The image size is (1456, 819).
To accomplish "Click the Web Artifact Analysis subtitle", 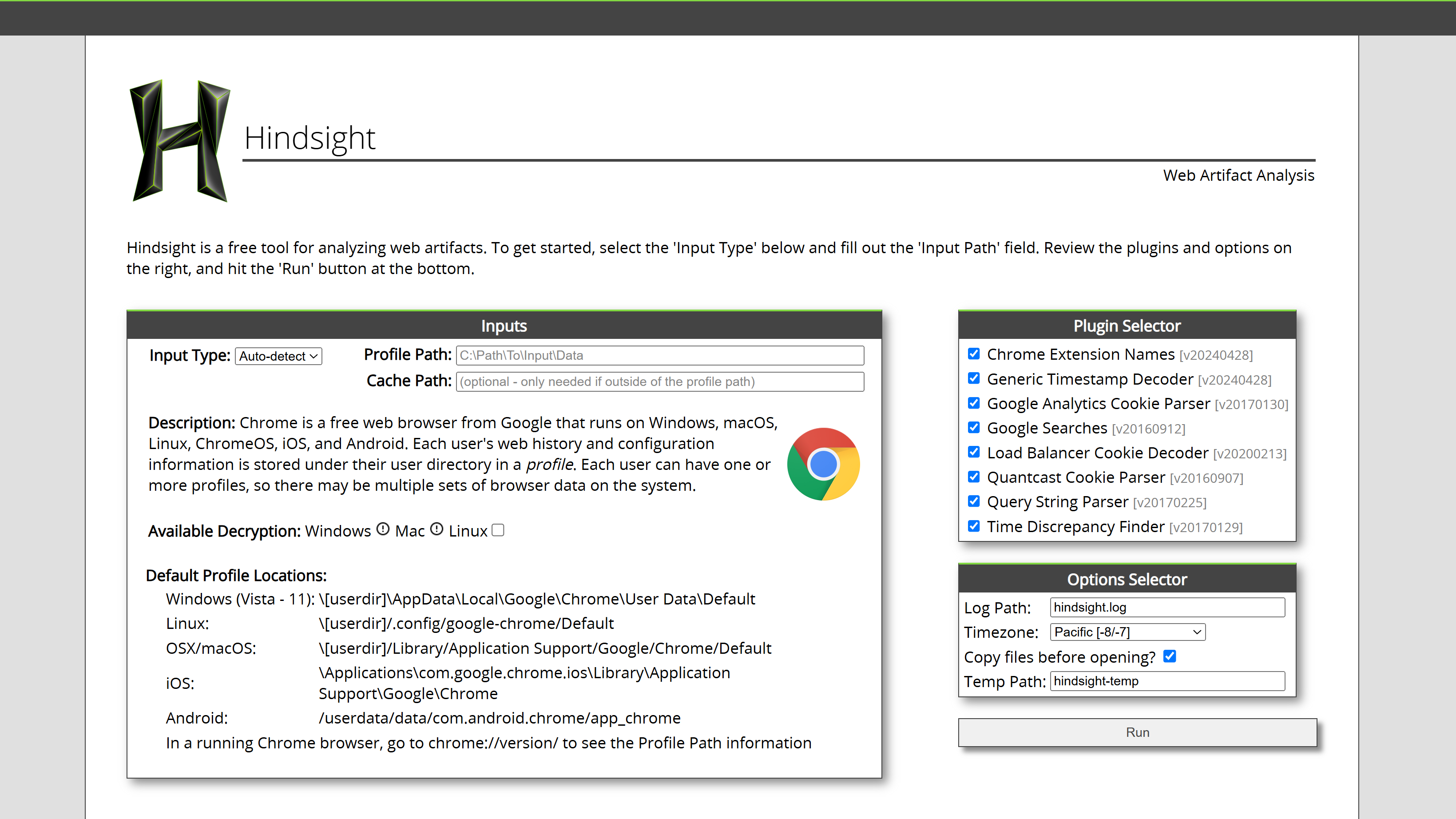I will (x=1238, y=175).
